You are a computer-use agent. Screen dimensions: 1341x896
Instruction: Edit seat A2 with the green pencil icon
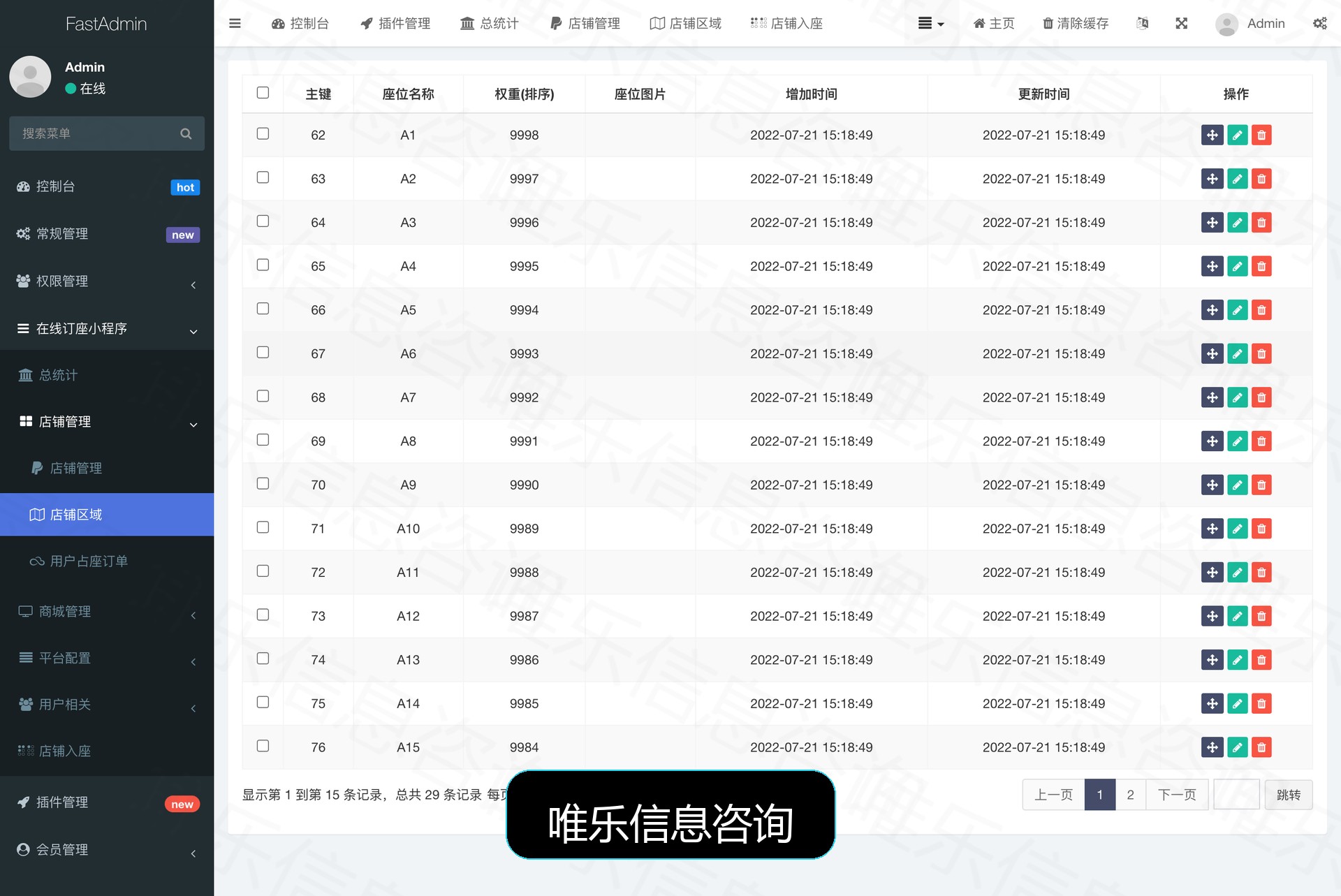[1237, 179]
